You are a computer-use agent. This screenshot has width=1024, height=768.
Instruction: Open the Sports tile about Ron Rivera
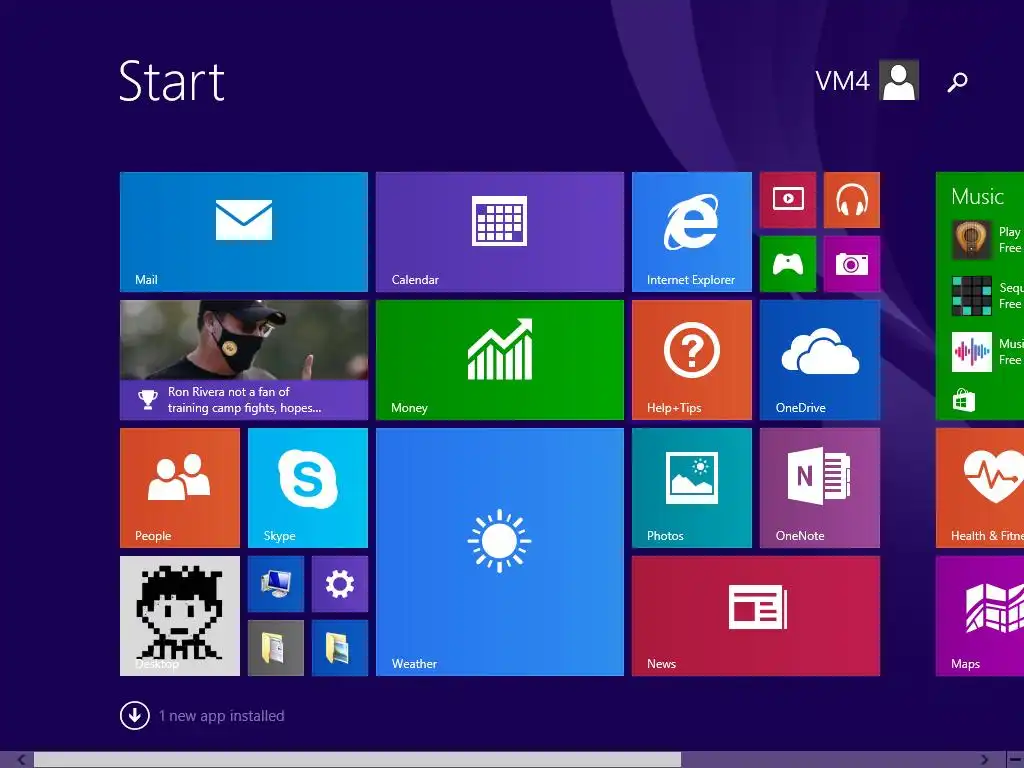[x=244, y=360]
